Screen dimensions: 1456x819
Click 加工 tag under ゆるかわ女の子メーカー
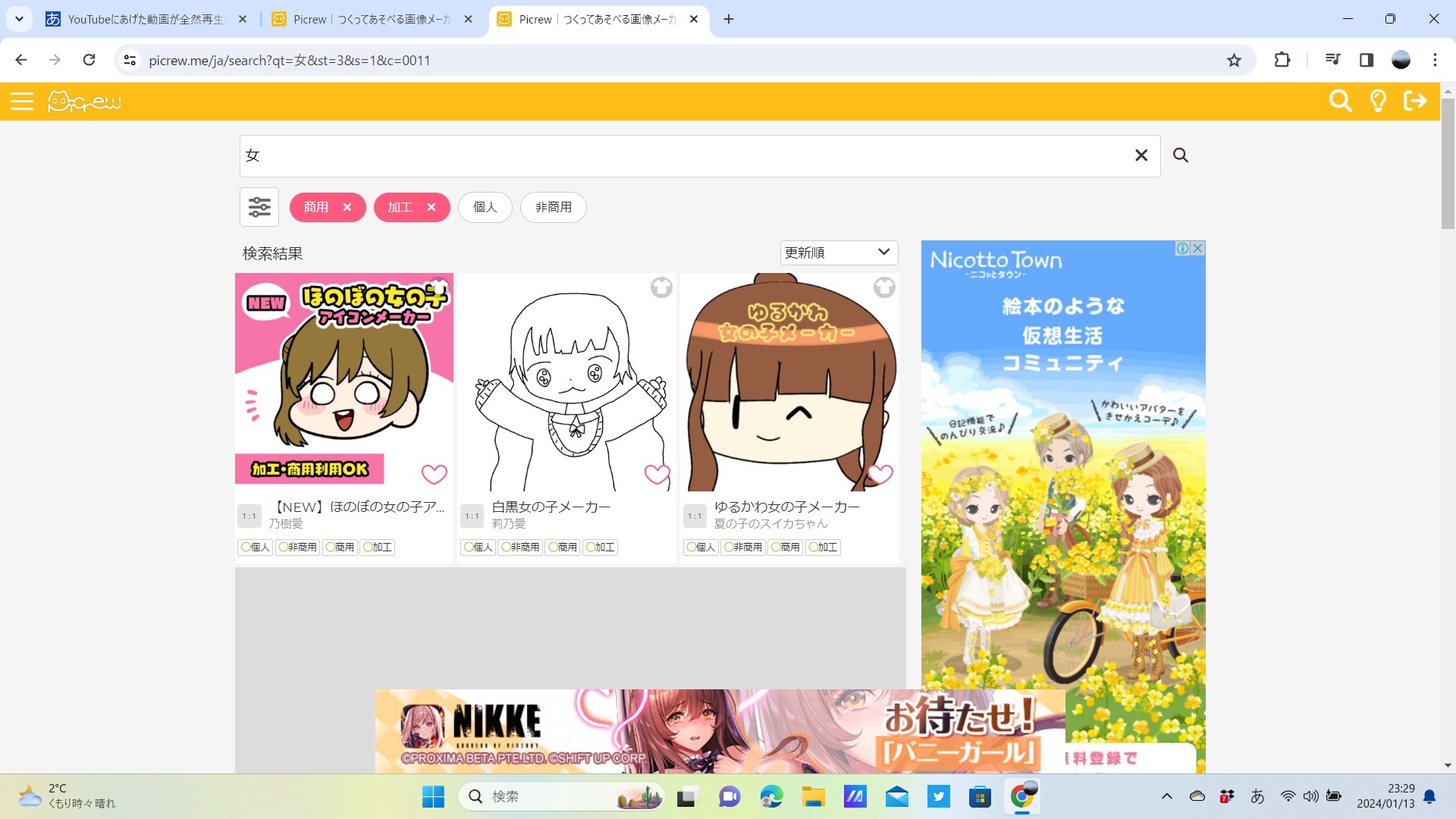click(x=823, y=547)
